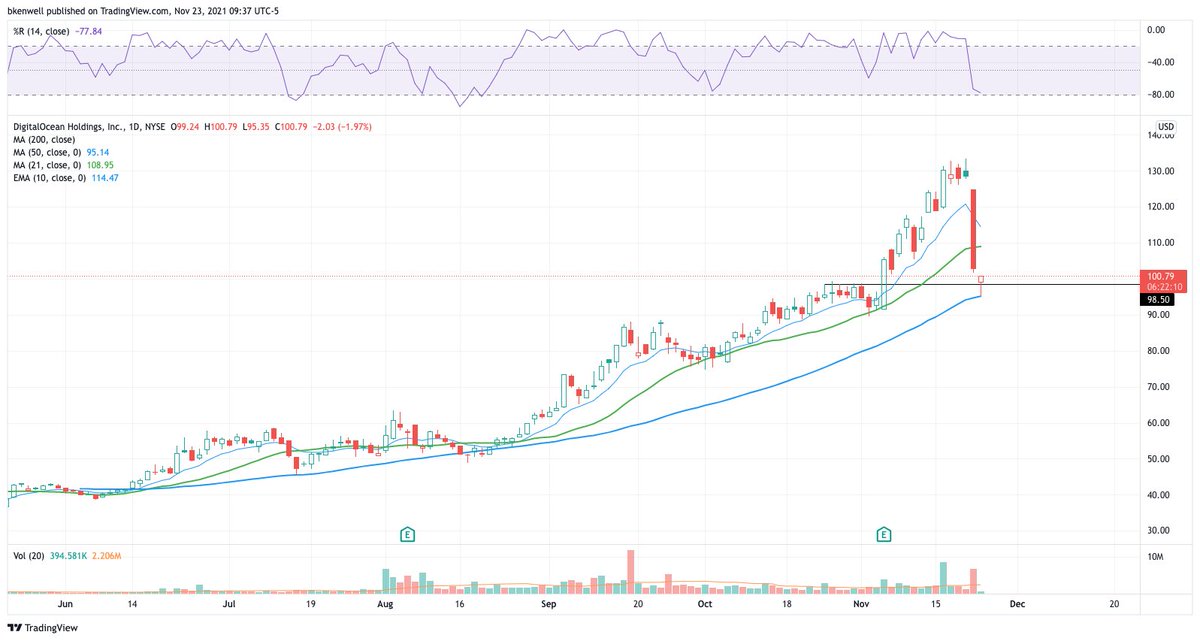This screenshot has width=1200, height=641.
Task: Click the black 98.50 horizontal line price tag
Action: [1158, 298]
